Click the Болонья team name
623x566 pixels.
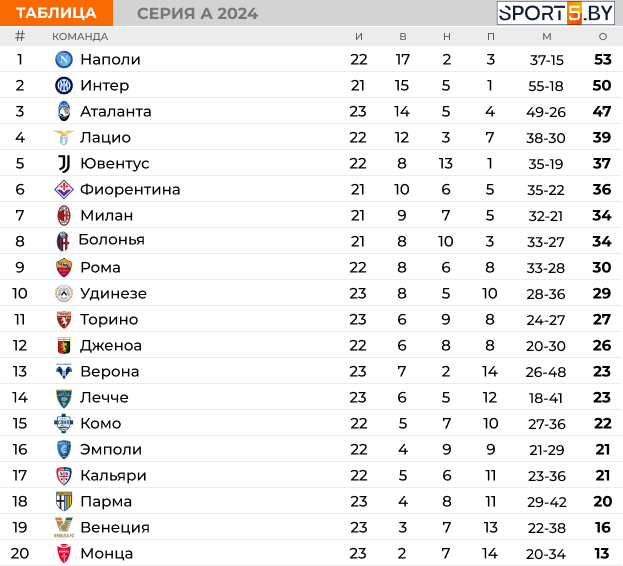pyautogui.click(x=112, y=240)
